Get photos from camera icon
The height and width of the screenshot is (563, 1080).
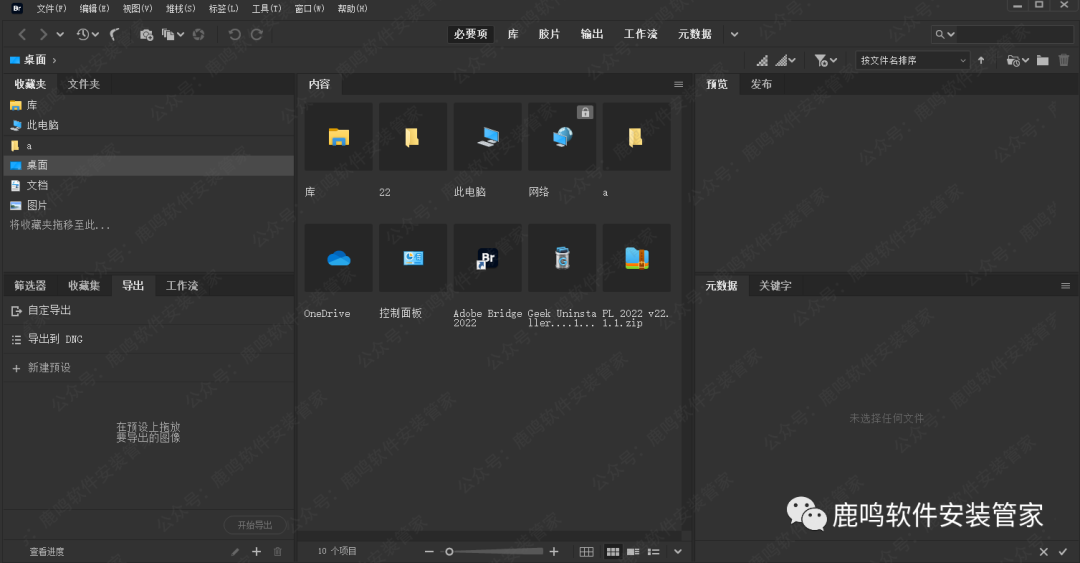(x=146, y=34)
